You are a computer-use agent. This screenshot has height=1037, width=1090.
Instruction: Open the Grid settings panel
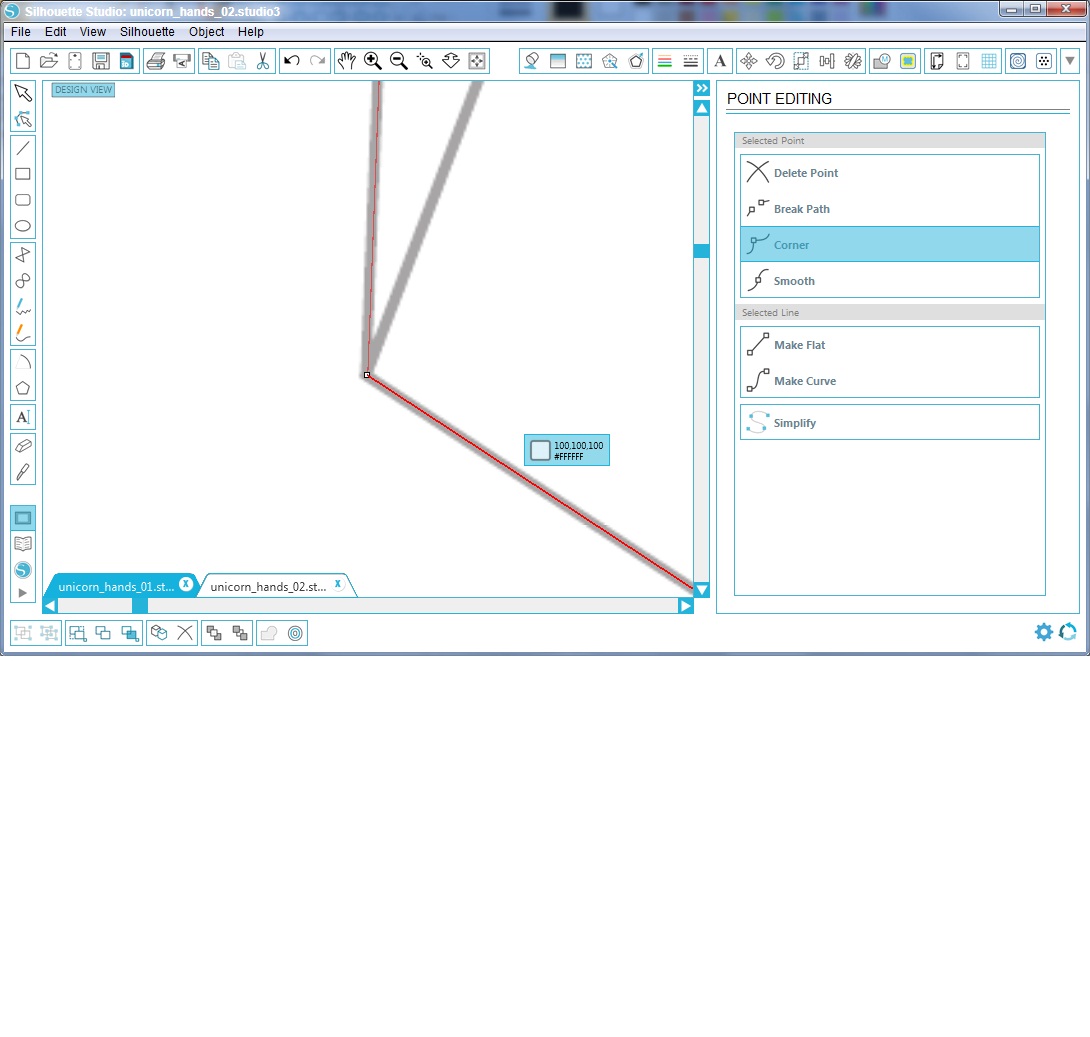pos(989,61)
